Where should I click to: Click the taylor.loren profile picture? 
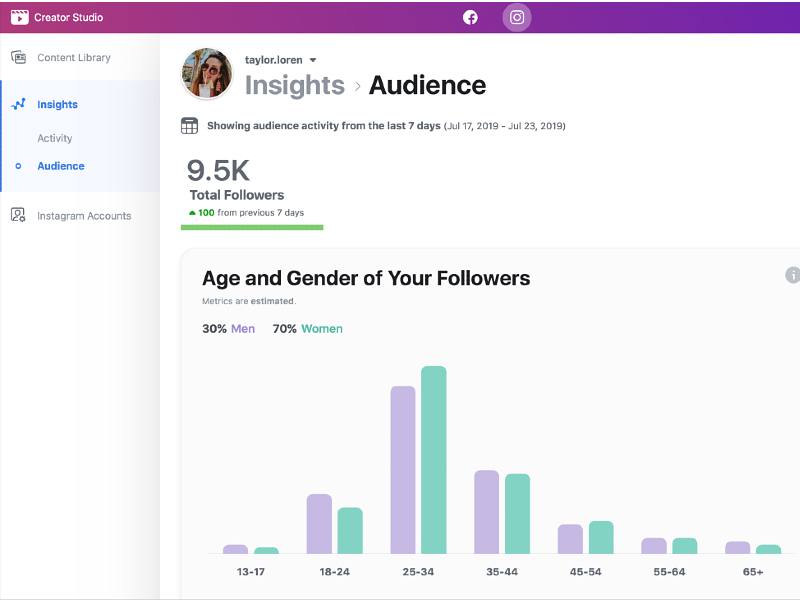point(207,73)
